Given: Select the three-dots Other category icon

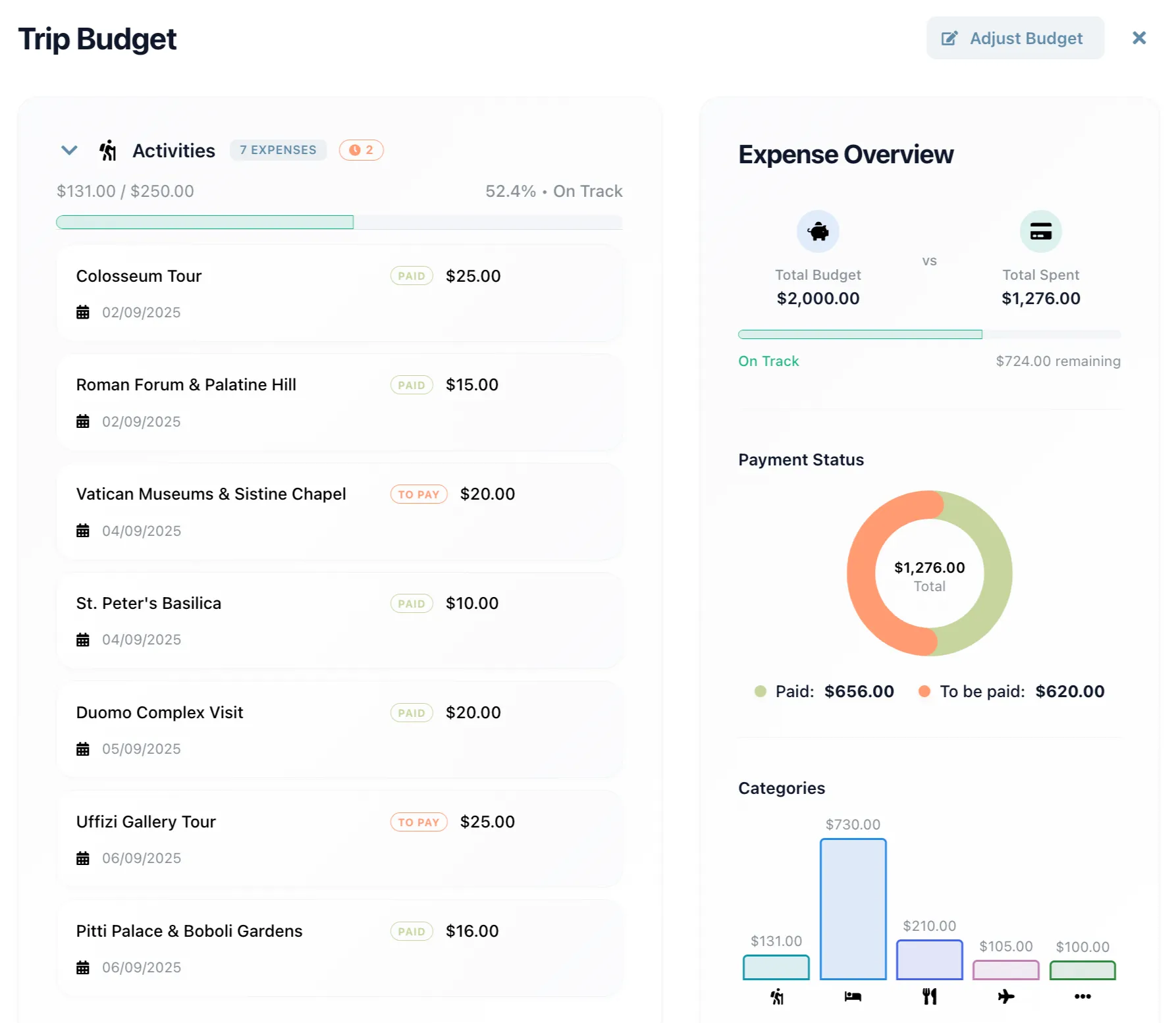Looking at the screenshot, I should (1082, 997).
